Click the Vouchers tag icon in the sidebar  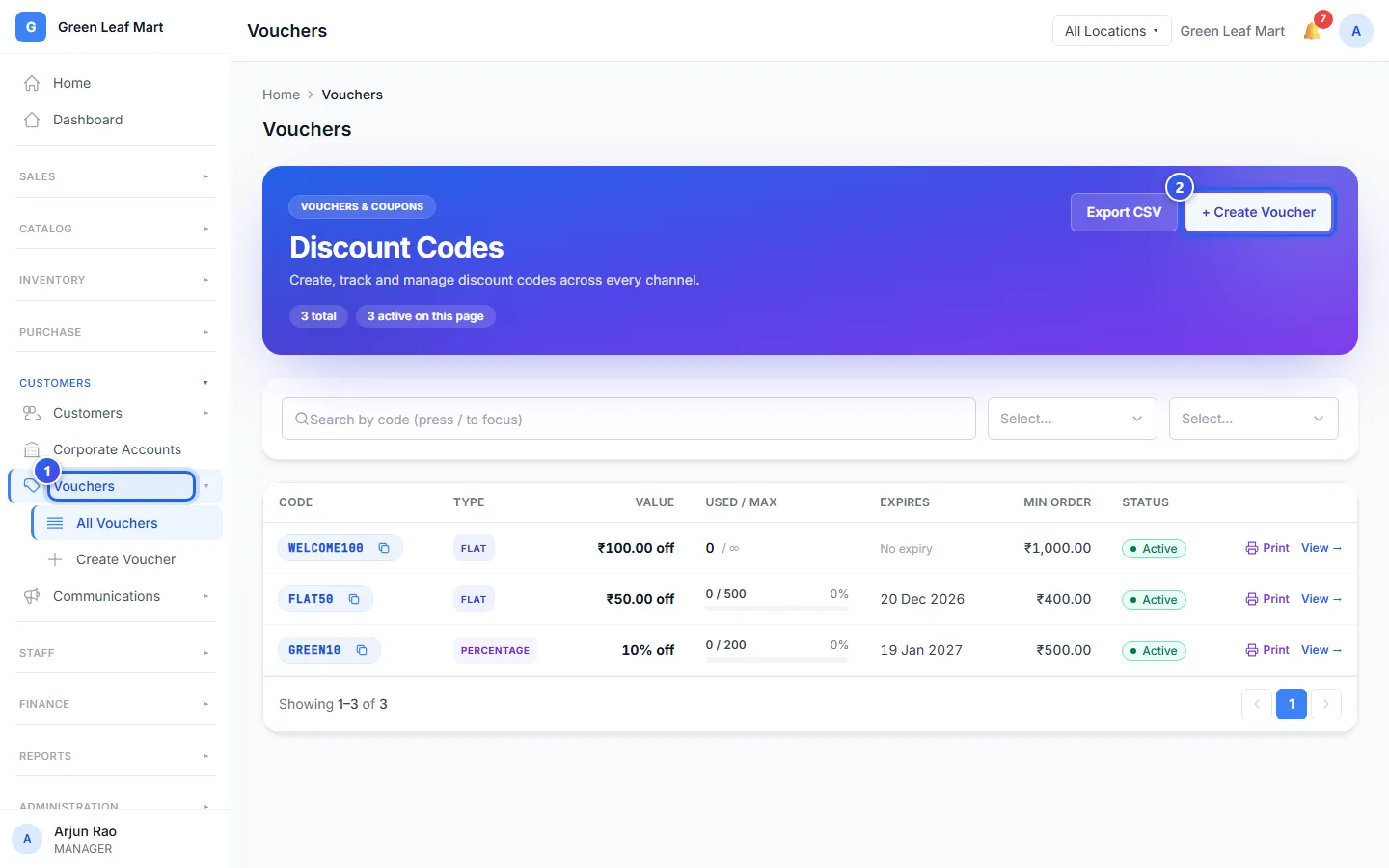click(32, 485)
